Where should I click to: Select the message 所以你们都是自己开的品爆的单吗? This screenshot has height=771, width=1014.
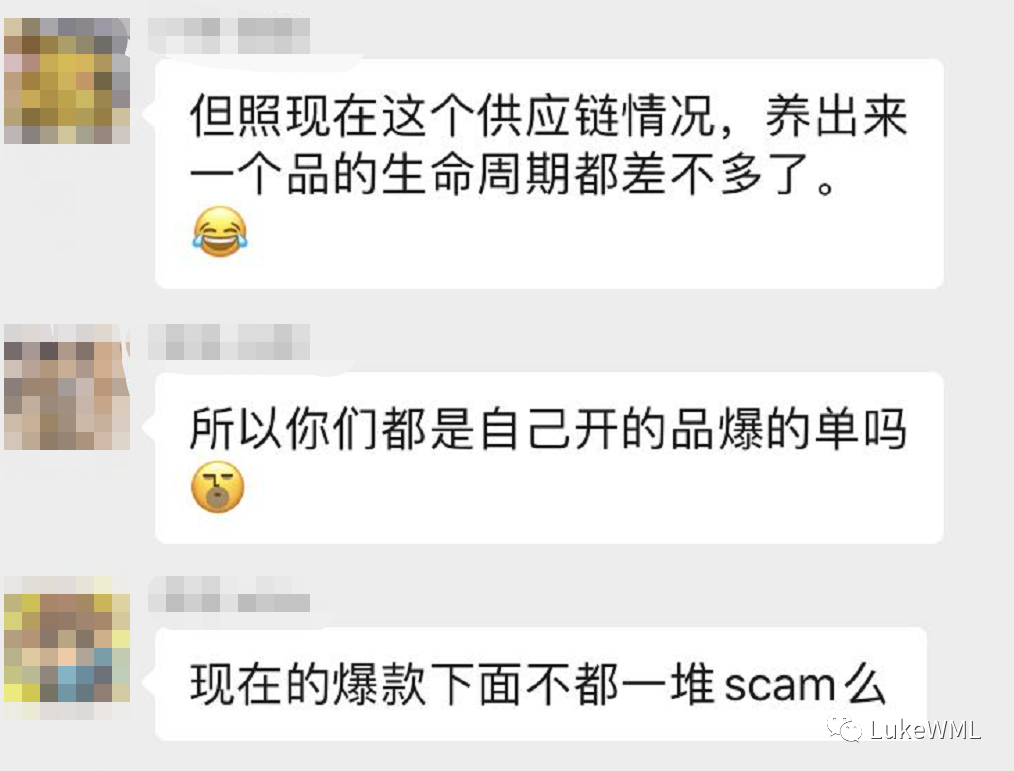tap(549, 458)
